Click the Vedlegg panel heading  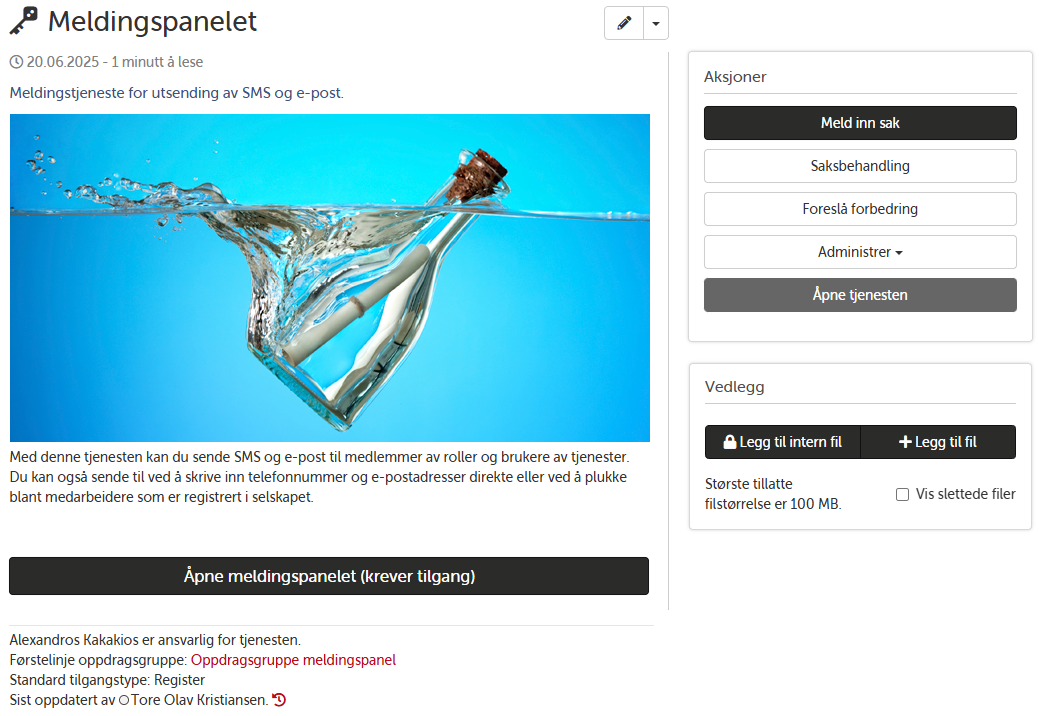tap(734, 387)
